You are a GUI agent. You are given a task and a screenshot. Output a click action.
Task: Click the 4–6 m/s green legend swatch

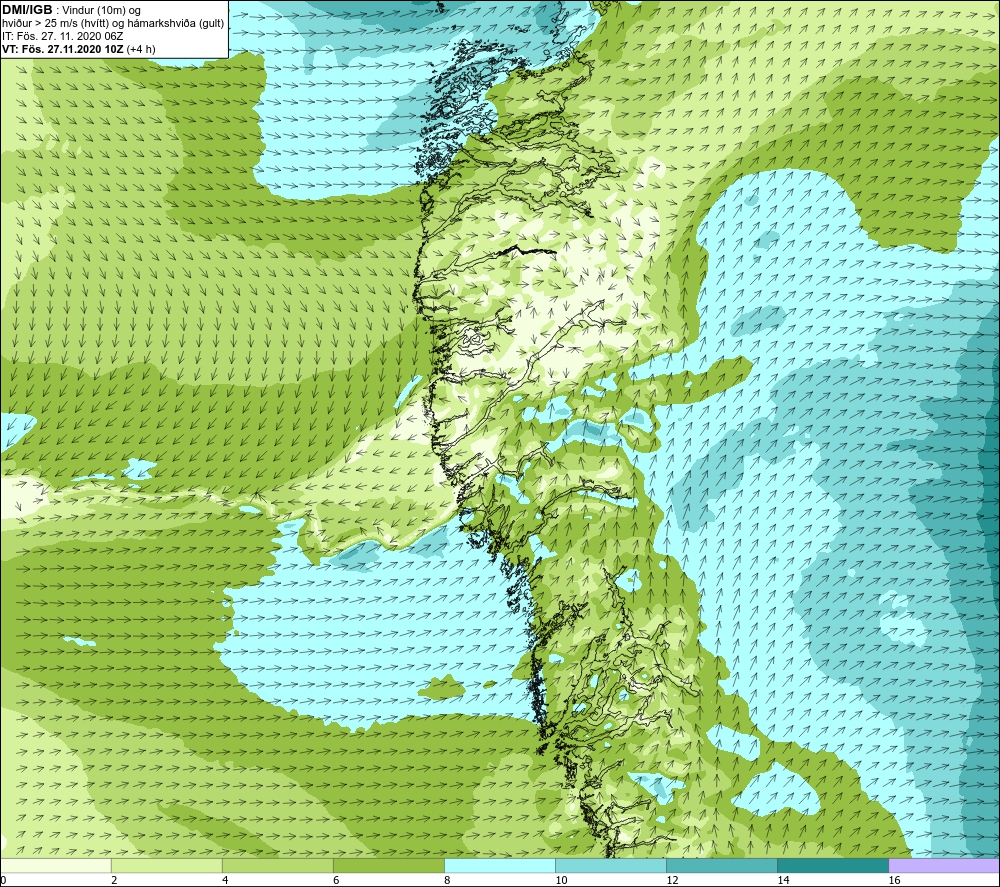tap(277, 865)
